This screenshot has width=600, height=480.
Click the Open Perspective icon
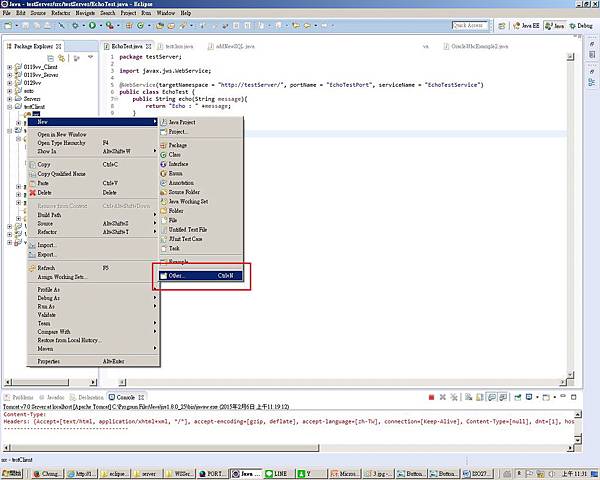click(x=502, y=26)
